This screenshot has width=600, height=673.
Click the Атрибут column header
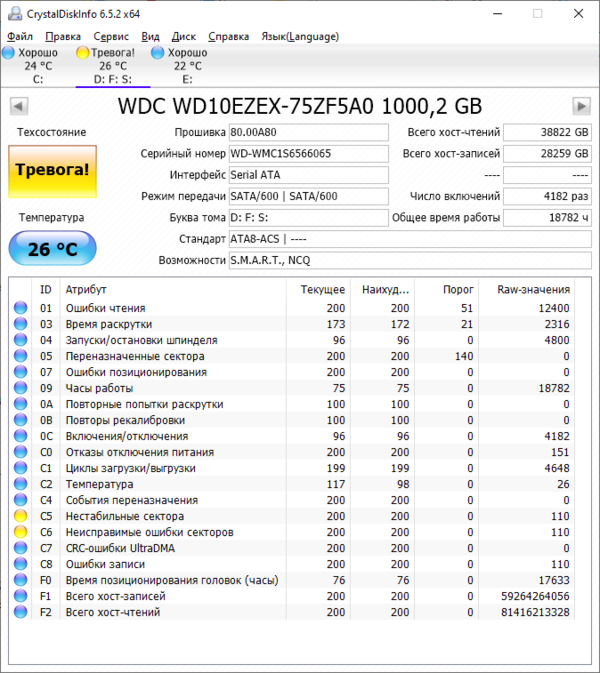(173, 290)
